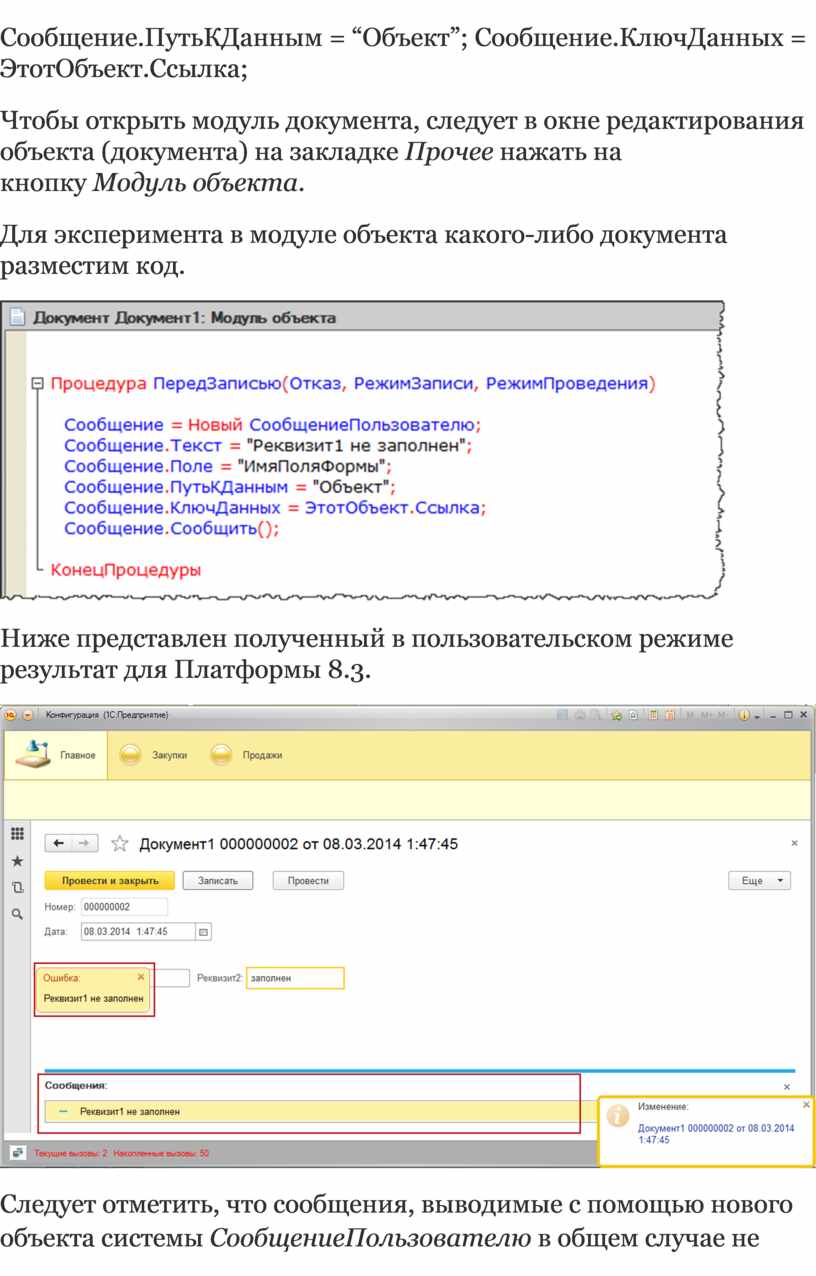This screenshot has width=816, height=1276.
Task: Click the performance indicator icon in the status bar
Action: [x=17, y=1153]
